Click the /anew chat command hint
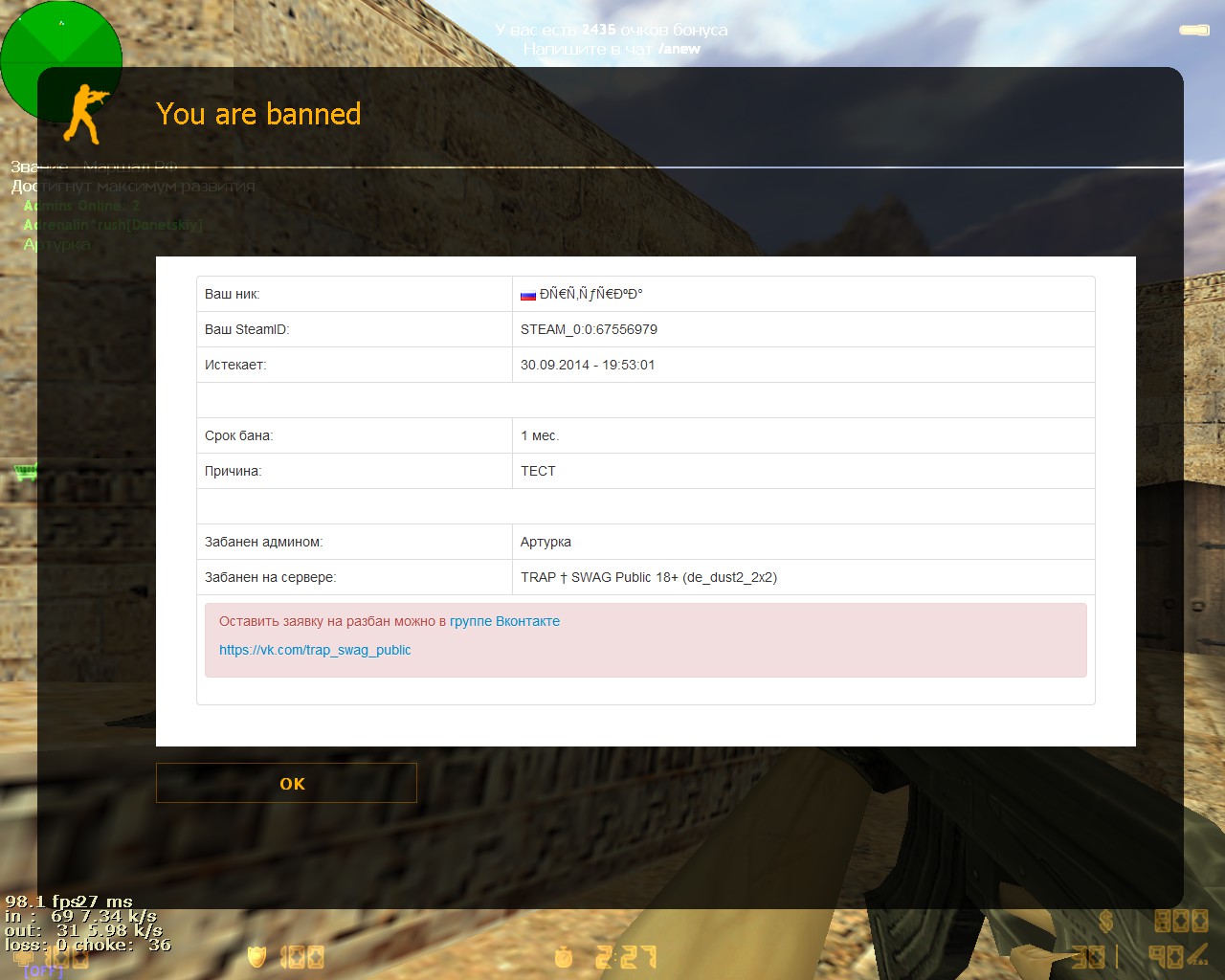This screenshot has width=1225, height=980. pos(679,49)
